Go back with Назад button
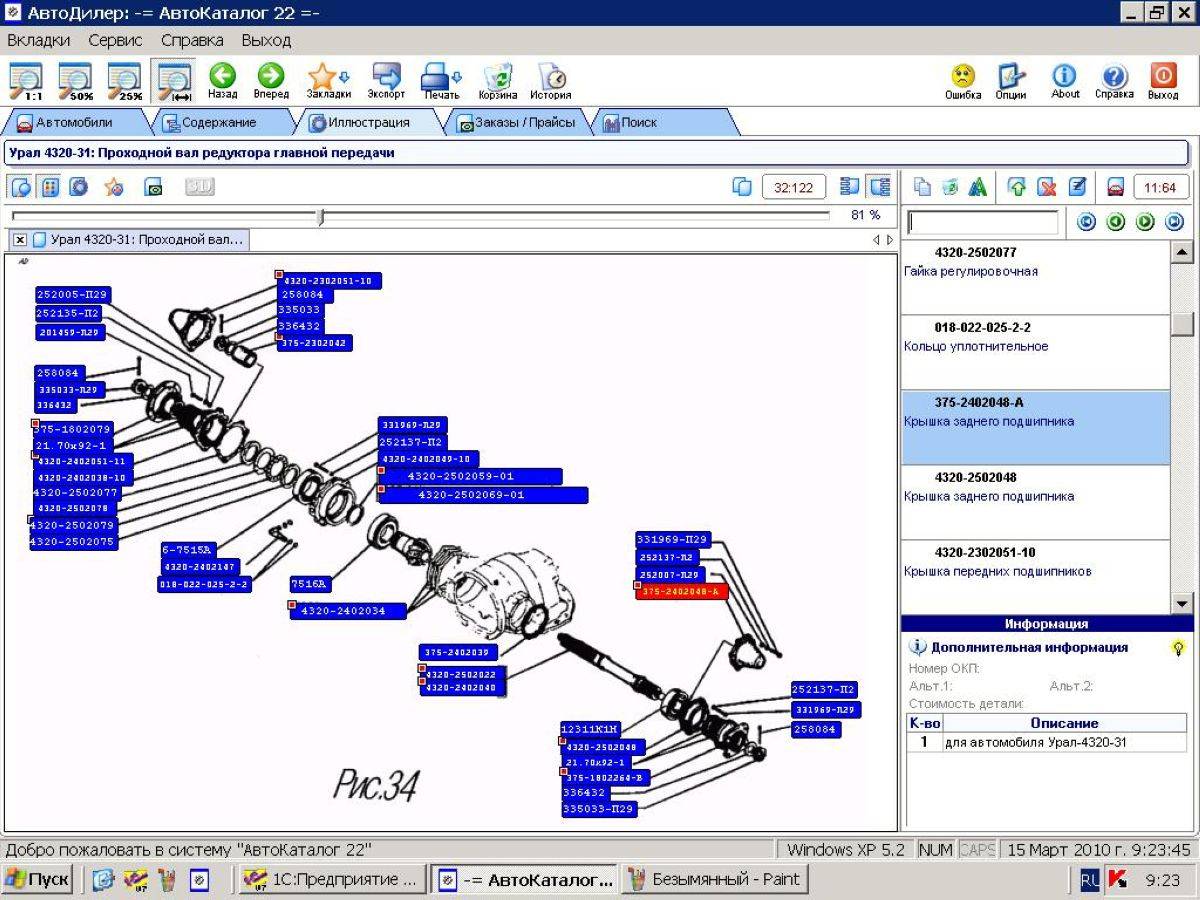Screen dimensions: 1200x900 [x=222, y=81]
